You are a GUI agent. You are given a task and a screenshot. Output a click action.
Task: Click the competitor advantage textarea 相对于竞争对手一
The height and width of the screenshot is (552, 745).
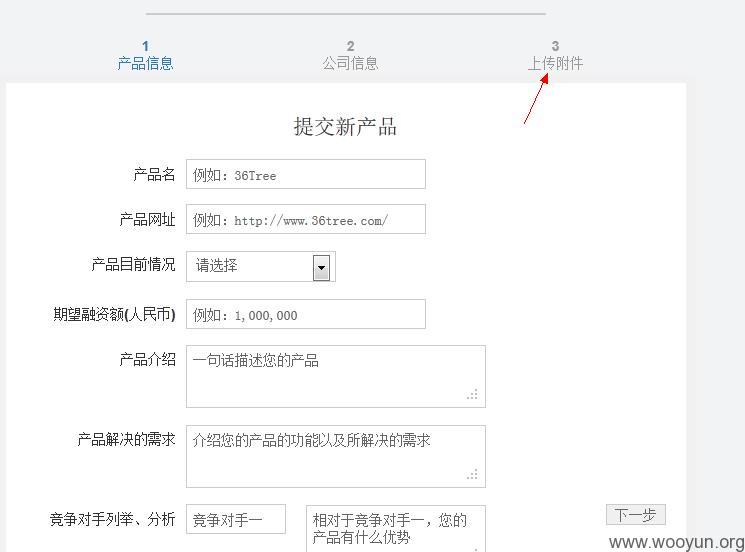396,529
